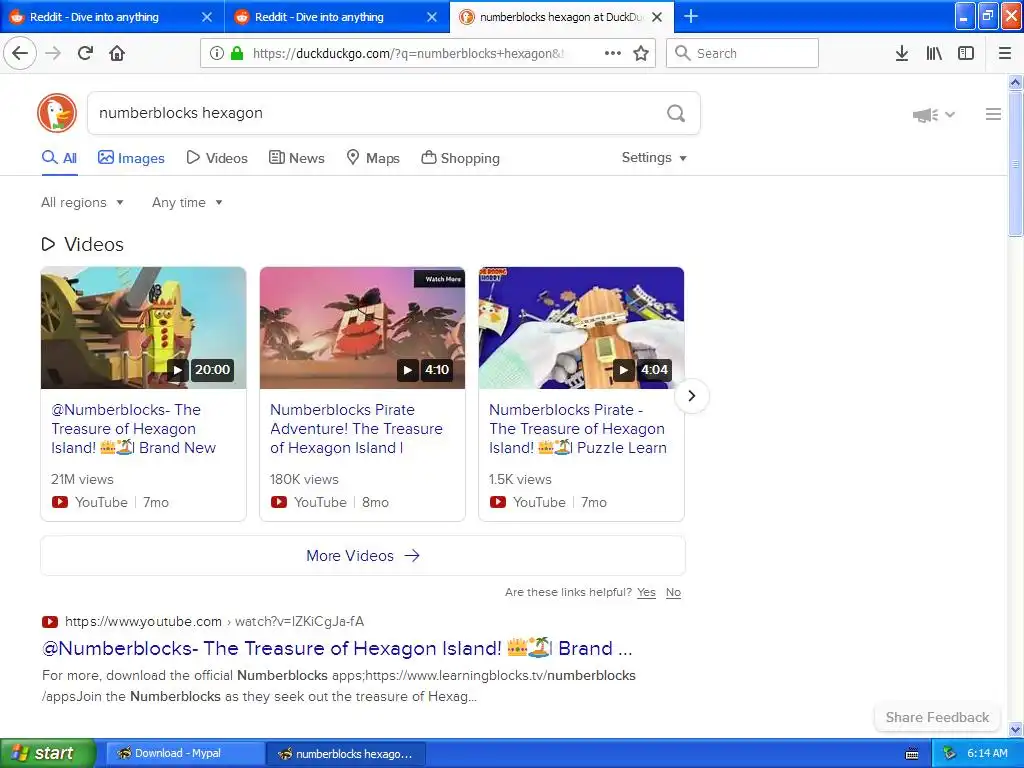Show site information icon in address bar
1024x768 pixels.
(217, 53)
